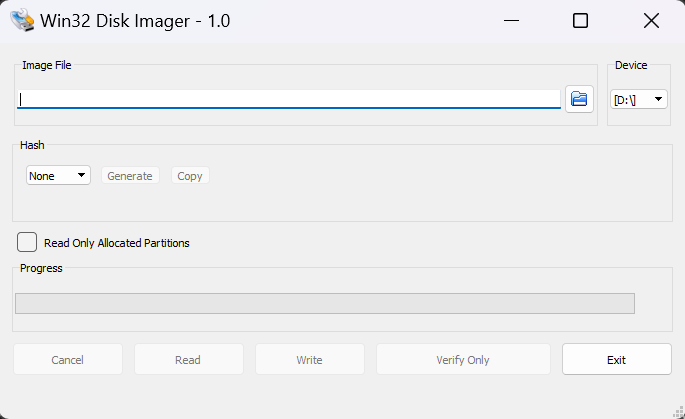Click the Copy hash button
Viewport: 685px width, 419px height.
(x=190, y=176)
